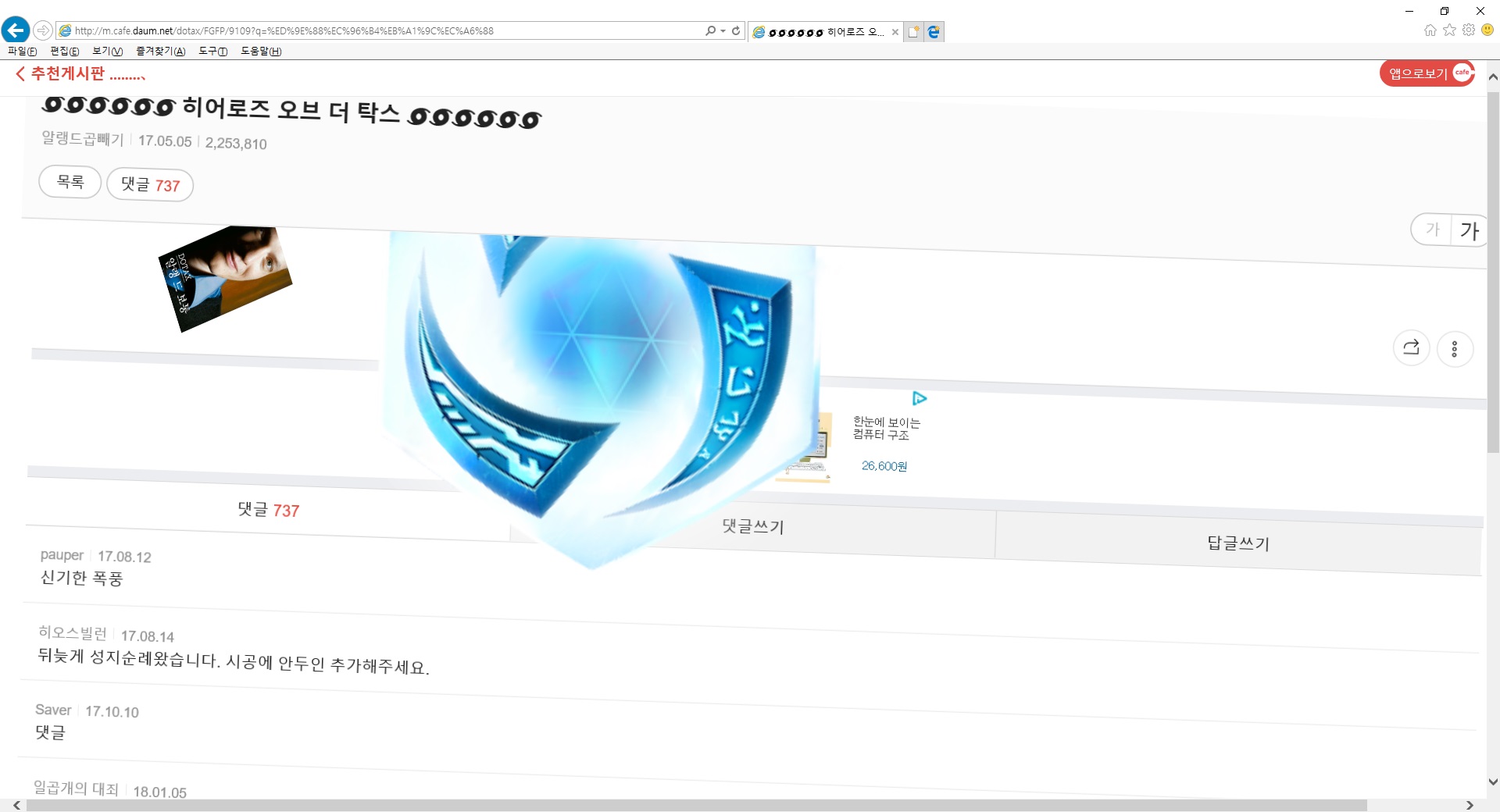Click author name 알랭드곱빼기
The width and height of the screenshot is (1500, 812).
pos(83,139)
